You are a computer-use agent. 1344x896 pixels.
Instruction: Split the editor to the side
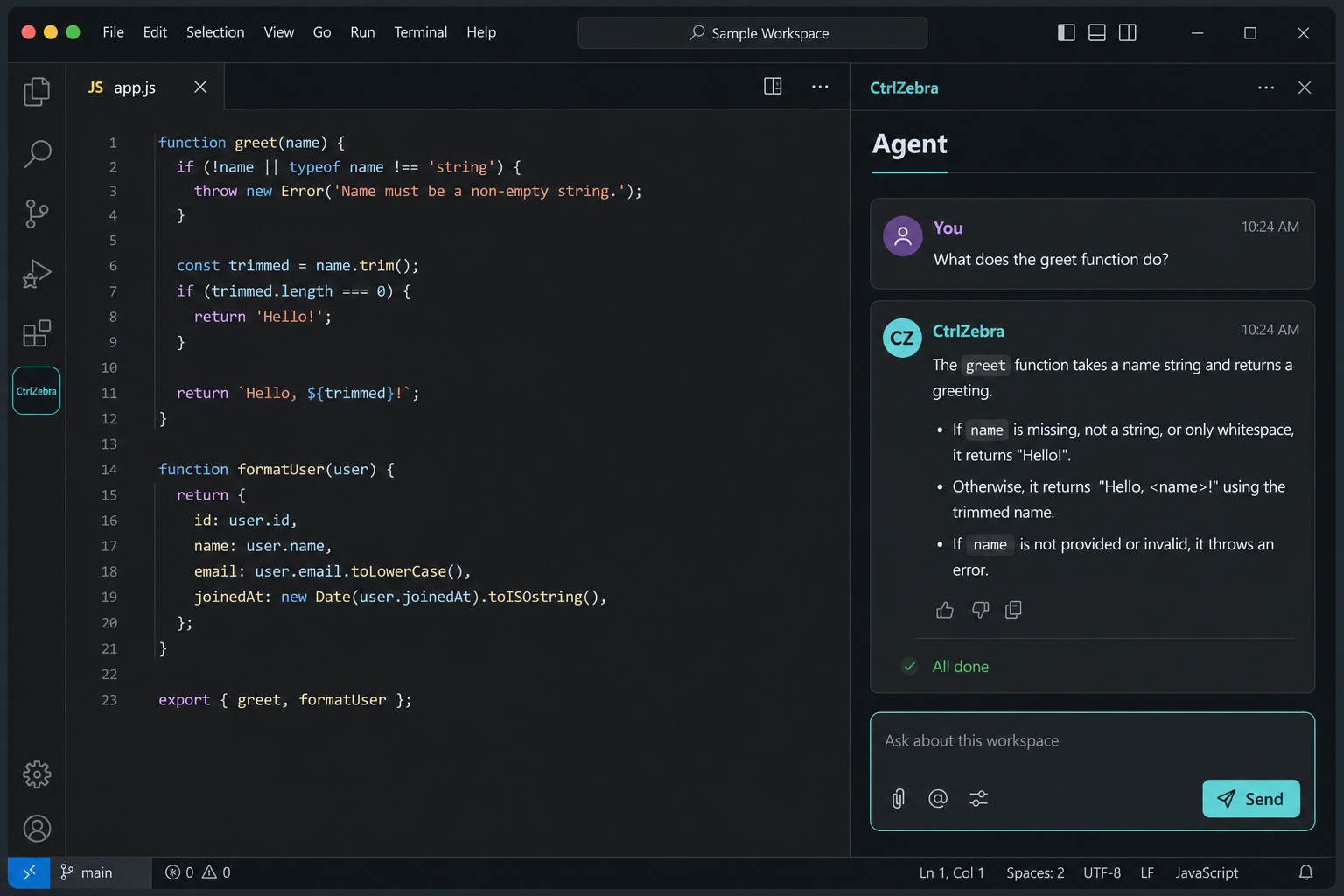click(x=773, y=86)
